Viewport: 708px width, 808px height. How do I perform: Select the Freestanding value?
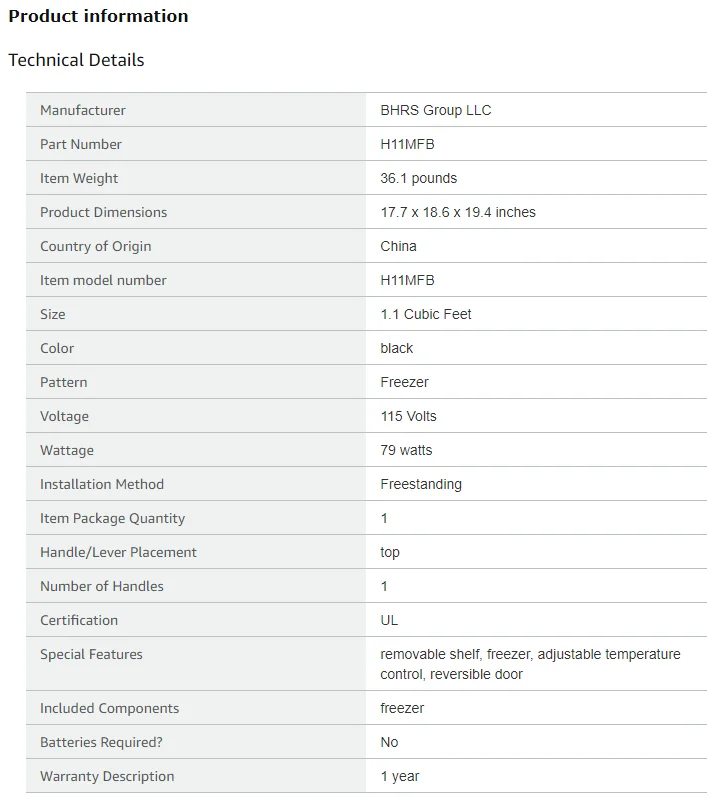(x=421, y=484)
